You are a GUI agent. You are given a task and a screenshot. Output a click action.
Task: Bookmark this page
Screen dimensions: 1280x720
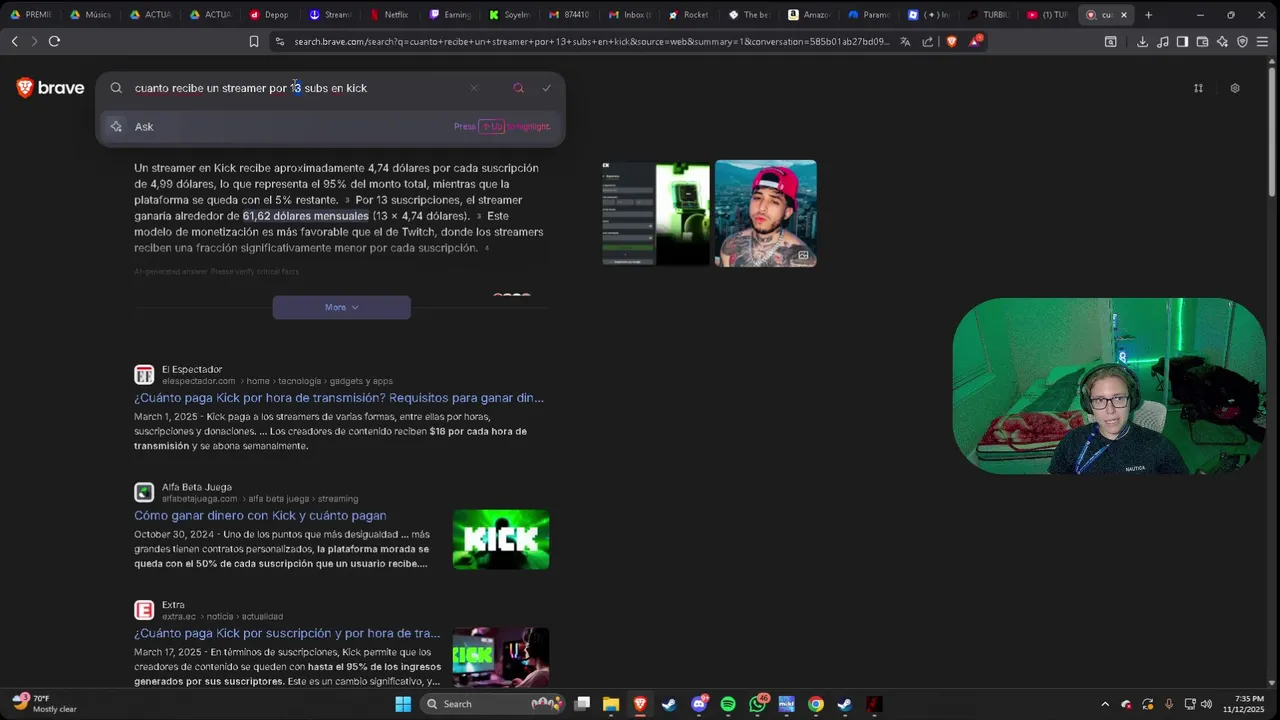[253, 42]
